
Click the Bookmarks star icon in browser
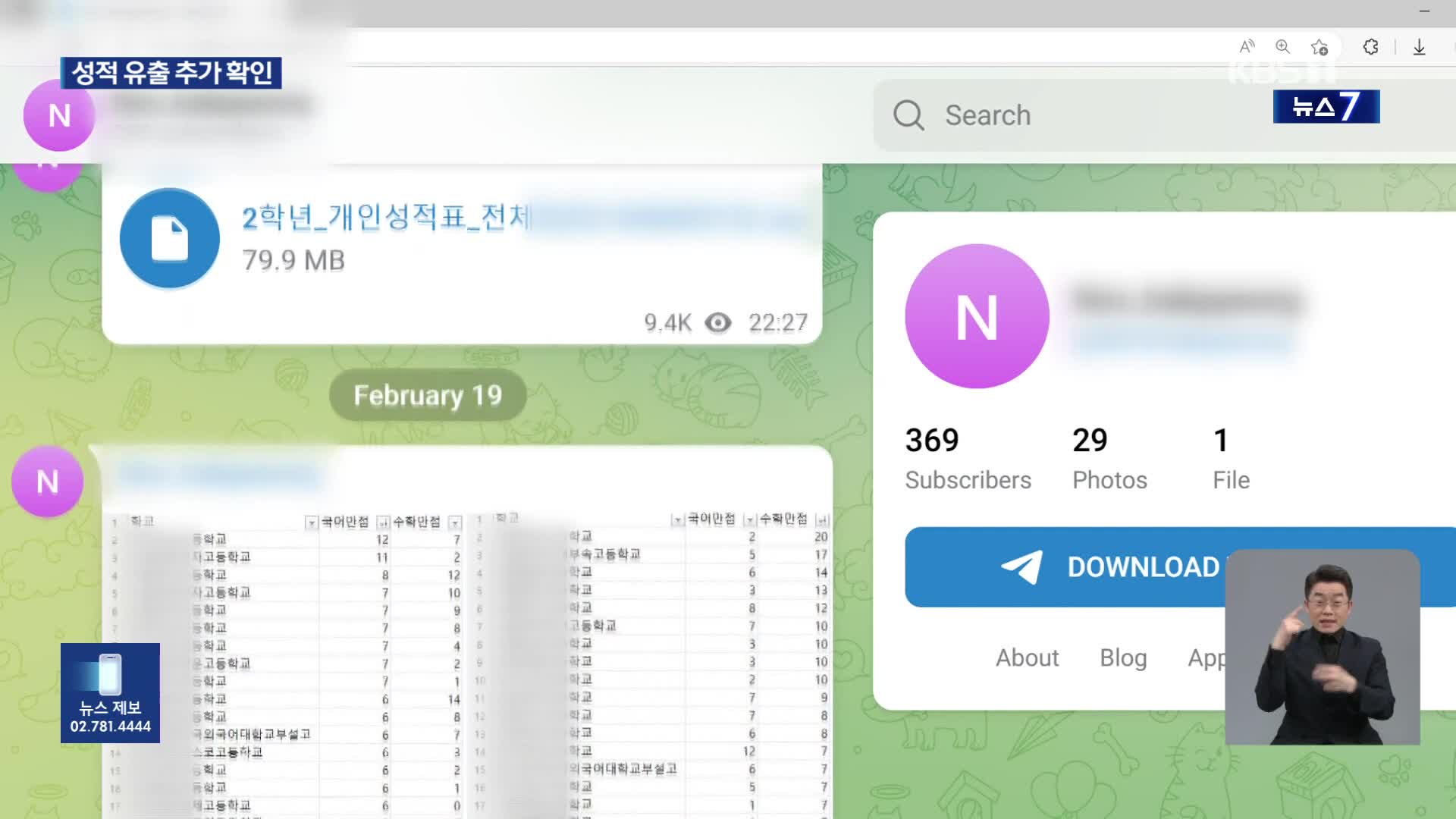[1322, 47]
